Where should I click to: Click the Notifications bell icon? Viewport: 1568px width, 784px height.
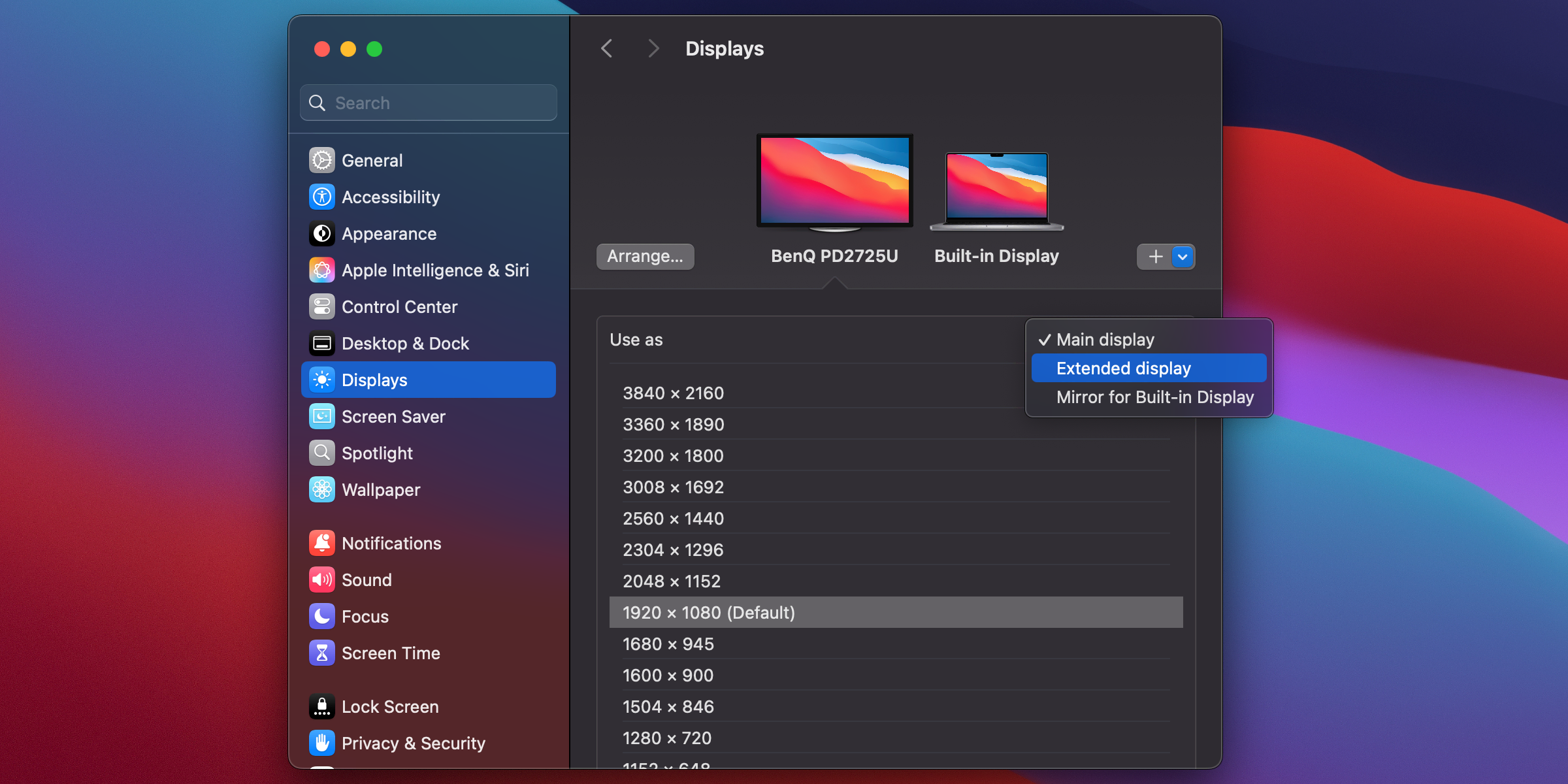[322, 543]
